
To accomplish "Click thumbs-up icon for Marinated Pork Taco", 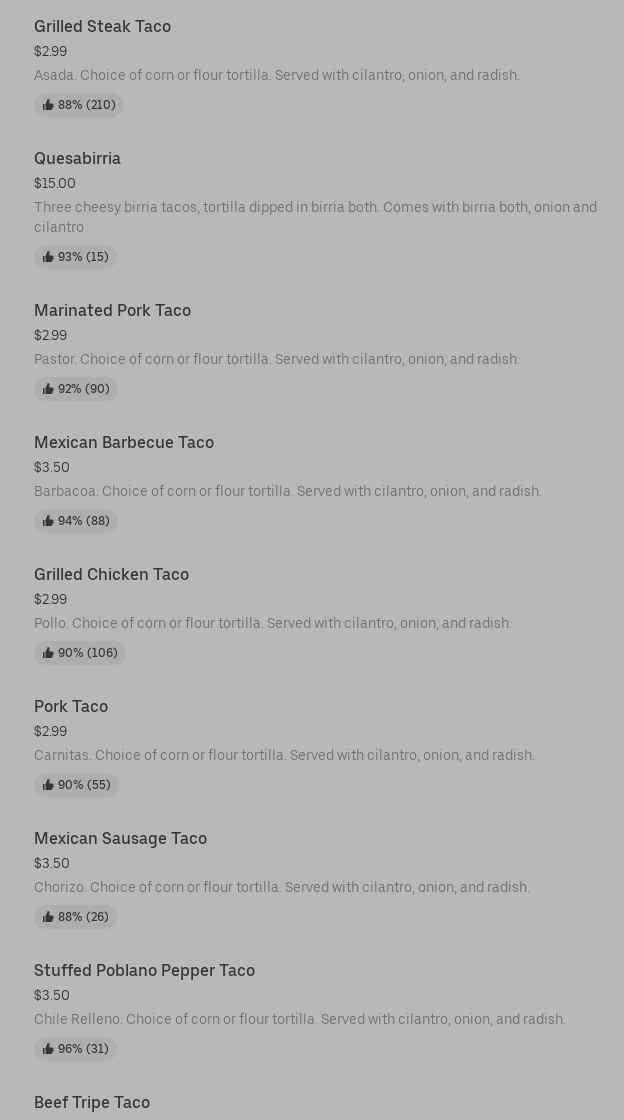I will tap(48, 389).
